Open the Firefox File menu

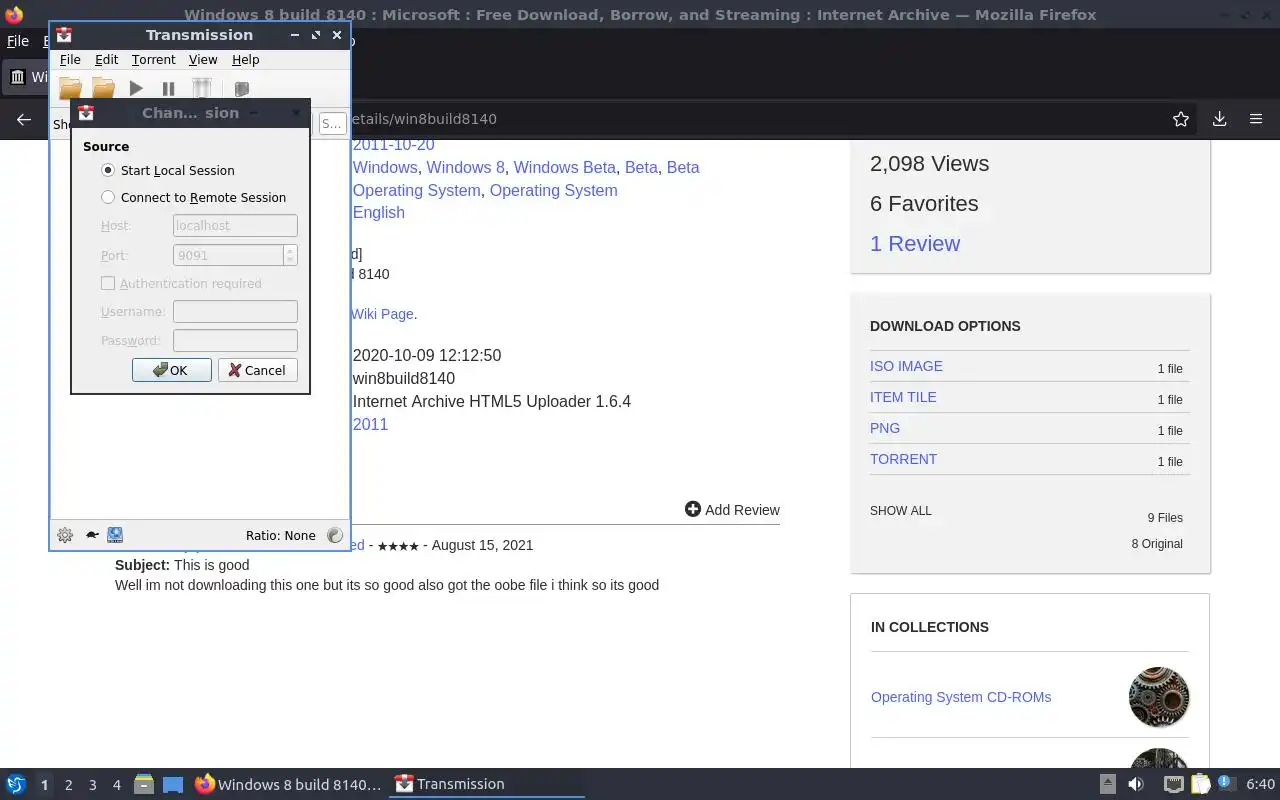pyautogui.click(x=18, y=41)
